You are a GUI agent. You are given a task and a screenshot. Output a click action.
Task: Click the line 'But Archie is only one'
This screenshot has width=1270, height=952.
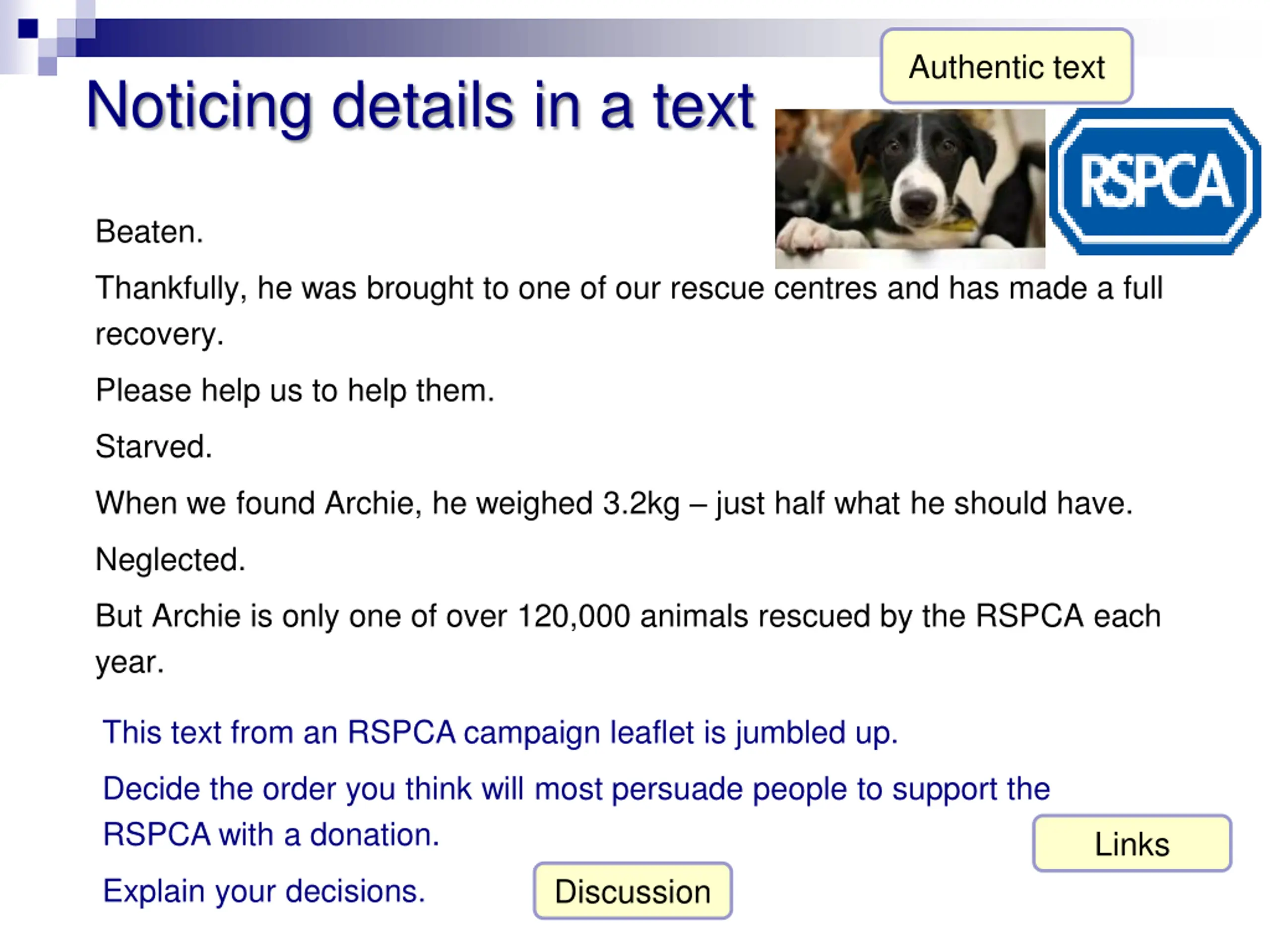coord(628,616)
